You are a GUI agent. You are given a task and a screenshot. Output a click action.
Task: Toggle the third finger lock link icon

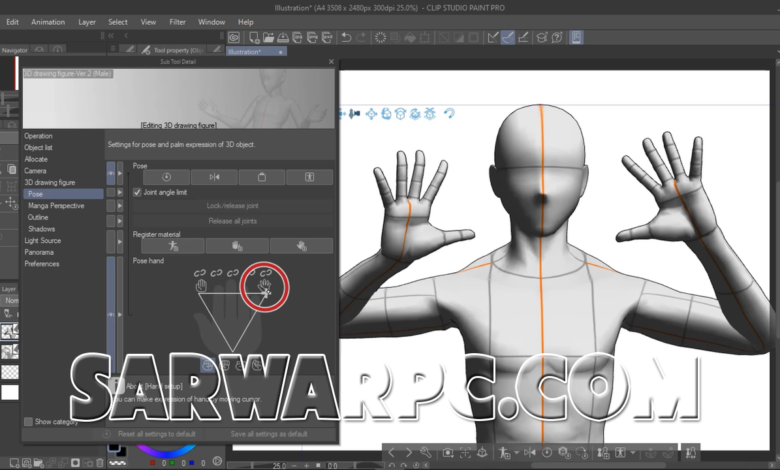point(233,273)
